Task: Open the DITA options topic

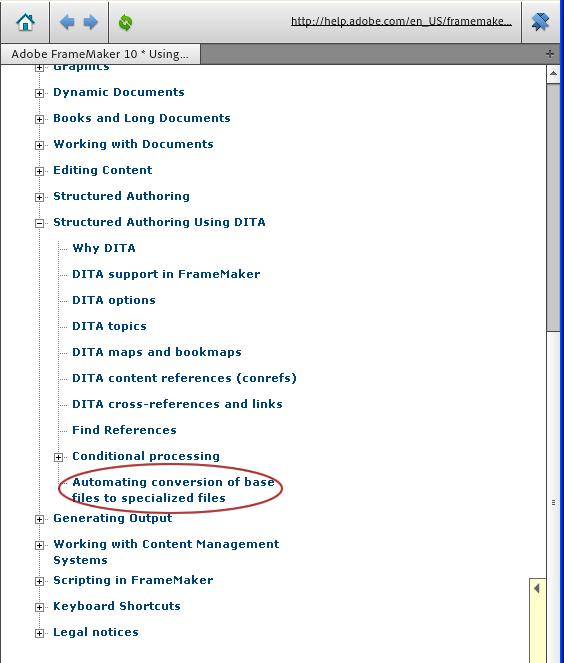Action: [114, 300]
